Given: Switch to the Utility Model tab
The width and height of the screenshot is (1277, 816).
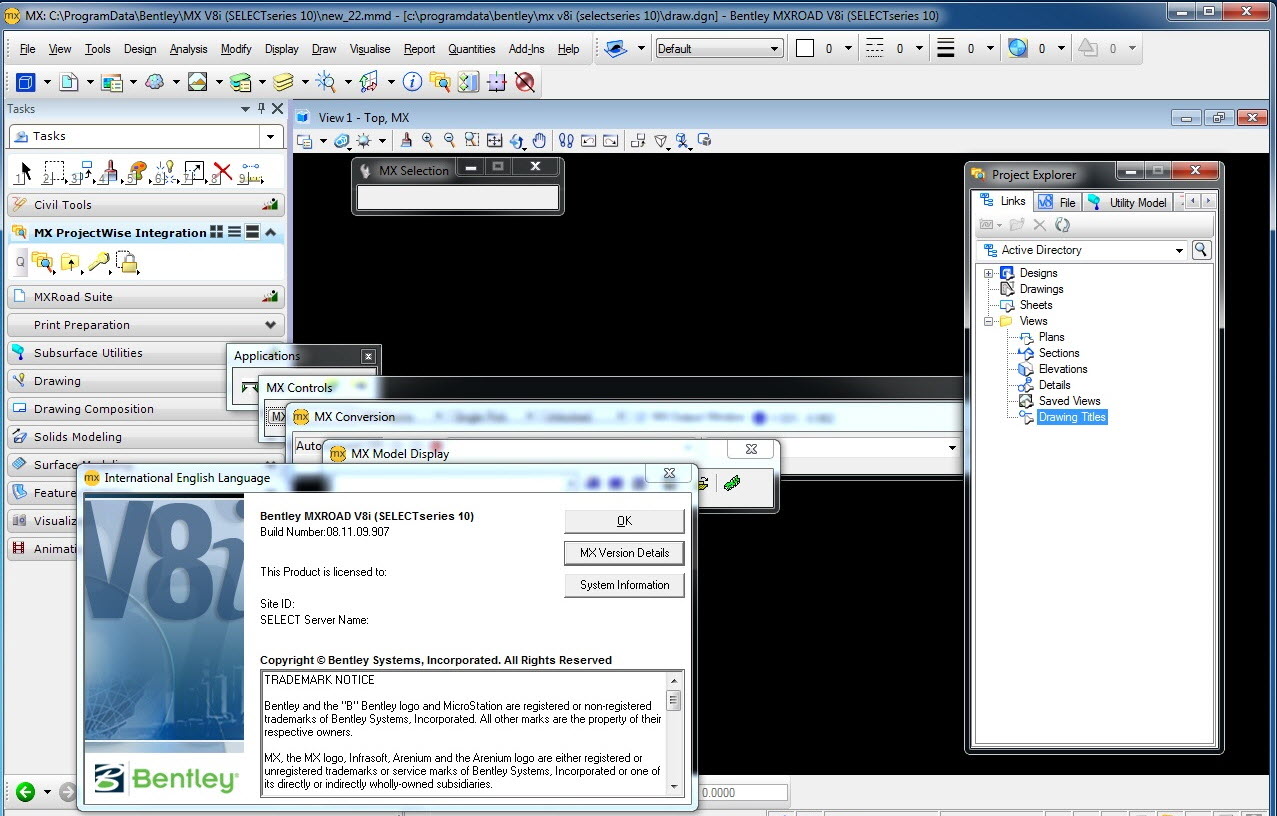Looking at the screenshot, I should [1128, 202].
